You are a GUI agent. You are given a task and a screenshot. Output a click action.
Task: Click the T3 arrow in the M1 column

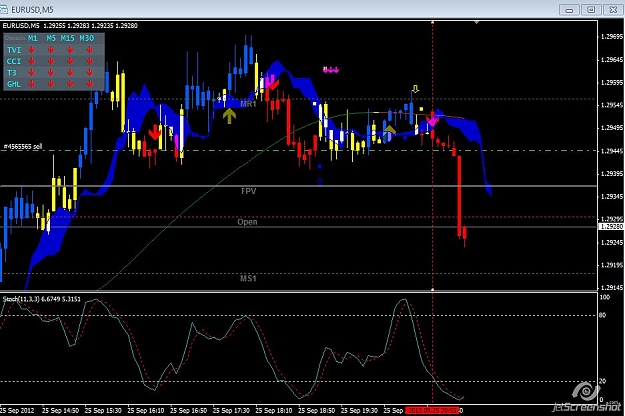pos(32,73)
